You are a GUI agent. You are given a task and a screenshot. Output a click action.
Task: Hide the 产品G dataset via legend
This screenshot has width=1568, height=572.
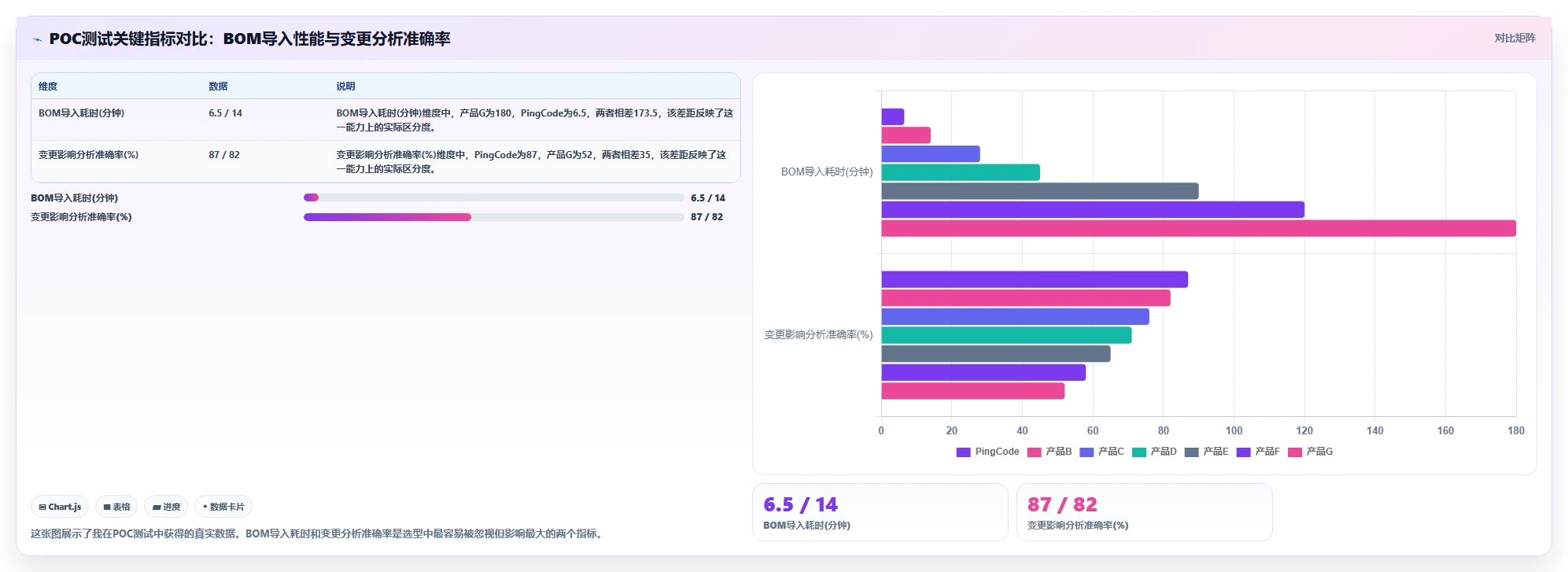pos(1310,452)
